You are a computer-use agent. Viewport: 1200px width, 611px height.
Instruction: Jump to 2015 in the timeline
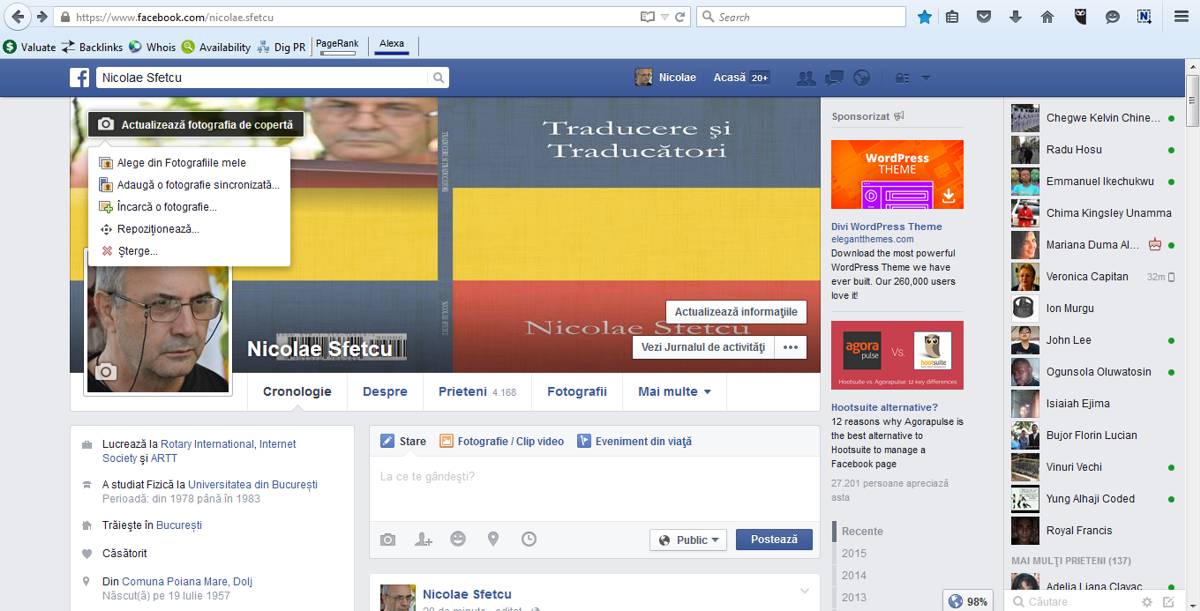click(854, 553)
